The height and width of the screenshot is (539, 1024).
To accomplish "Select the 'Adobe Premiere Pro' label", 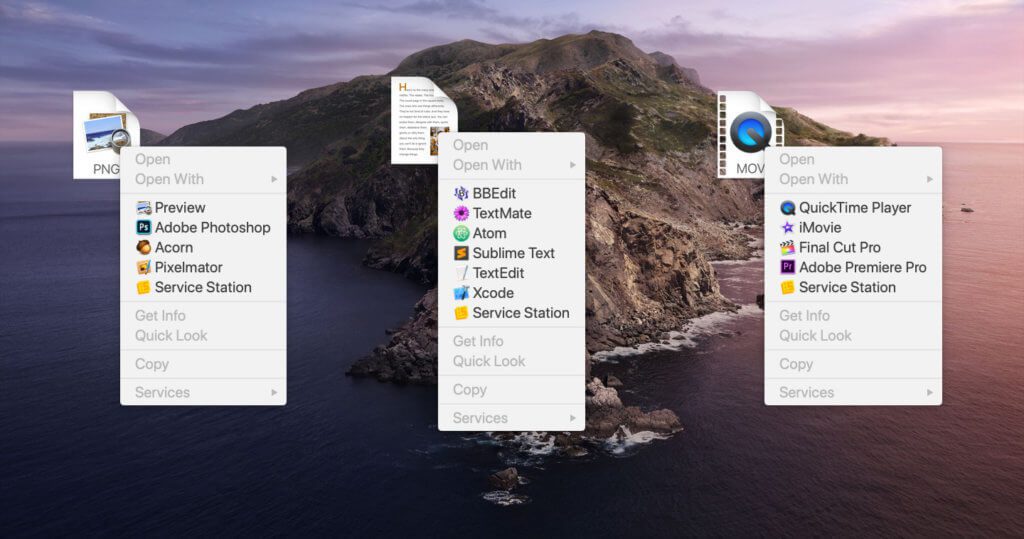I will 863,267.
